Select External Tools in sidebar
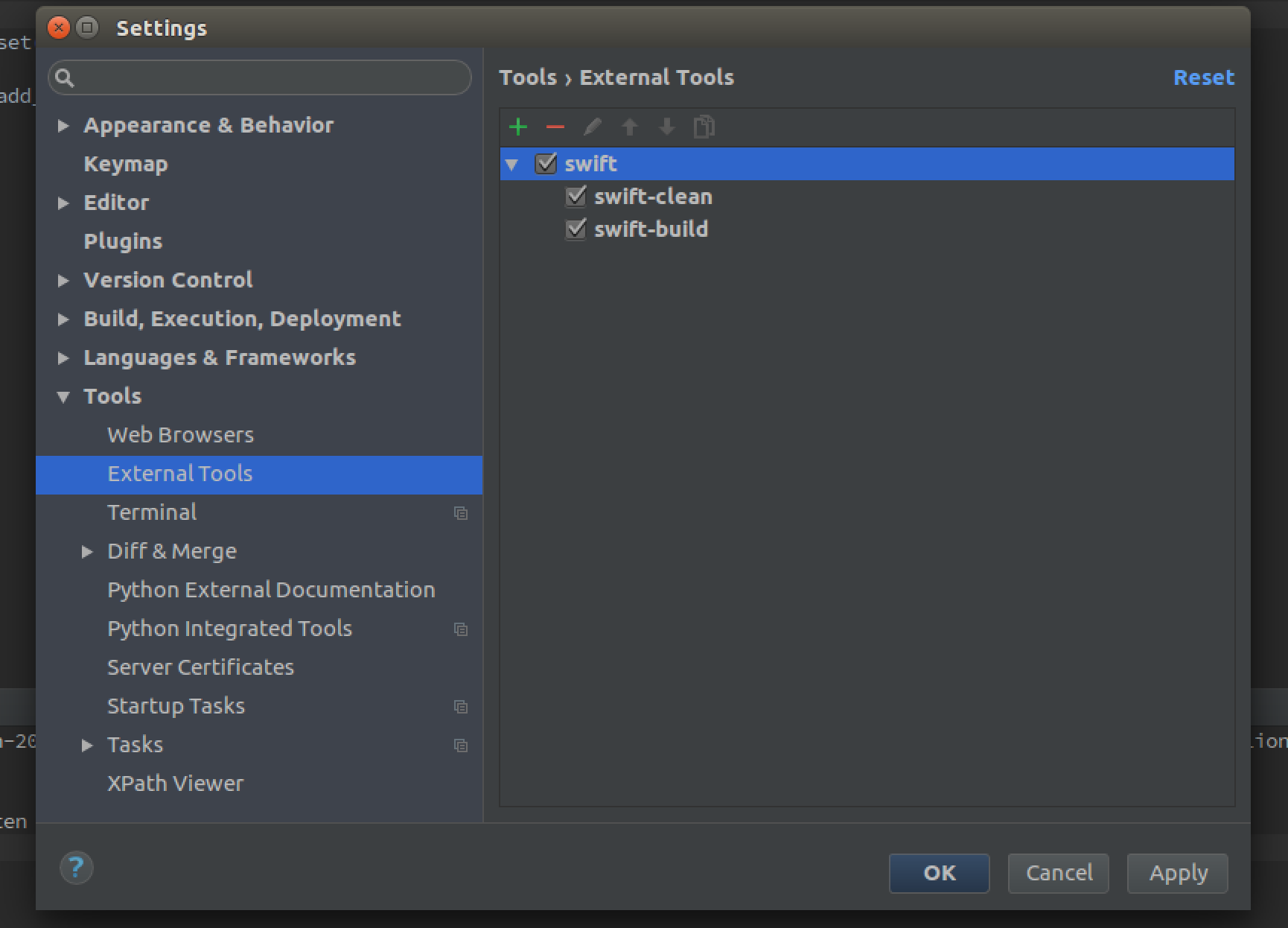The height and width of the screenshot is (928, 1288). pos(259,474)
